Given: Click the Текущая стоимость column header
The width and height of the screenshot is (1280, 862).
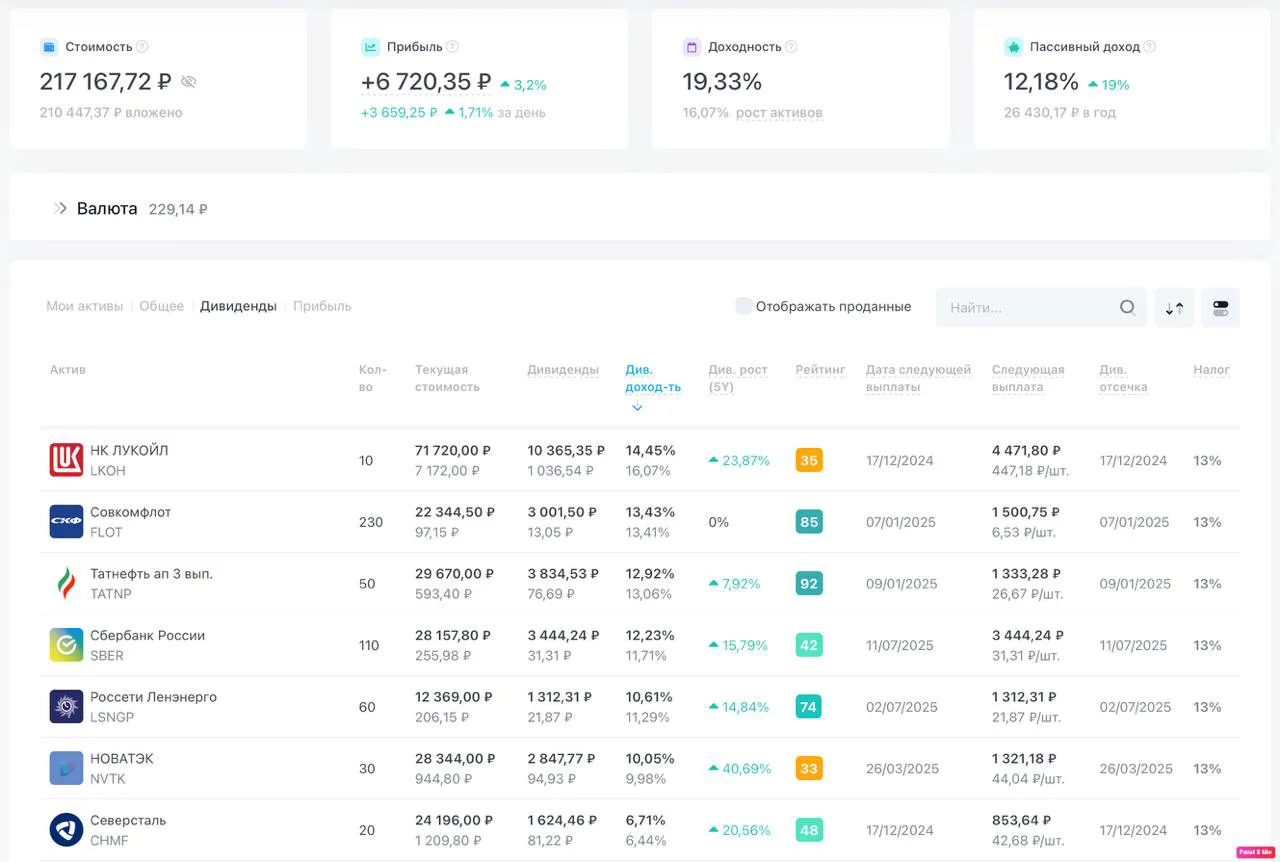Looking at the screenshot, I should [x=447, y=378].
